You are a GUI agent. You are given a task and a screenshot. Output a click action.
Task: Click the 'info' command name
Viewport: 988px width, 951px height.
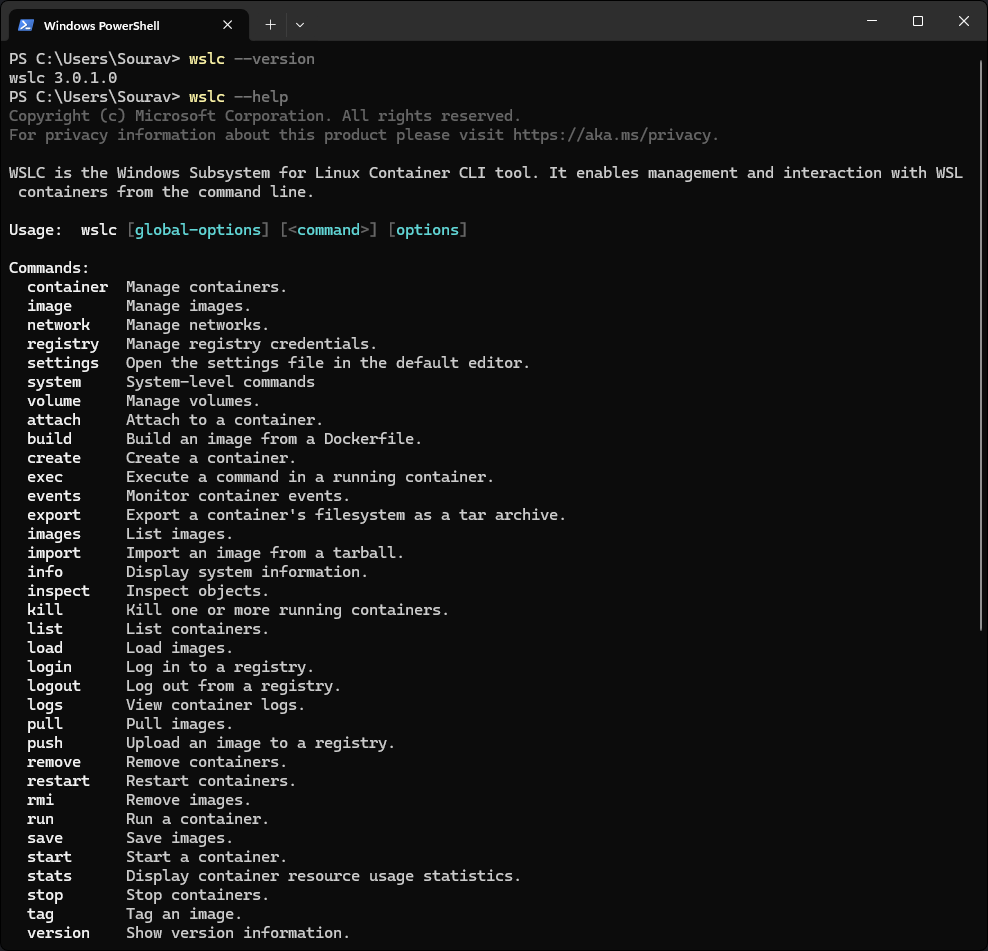(45, 572)
